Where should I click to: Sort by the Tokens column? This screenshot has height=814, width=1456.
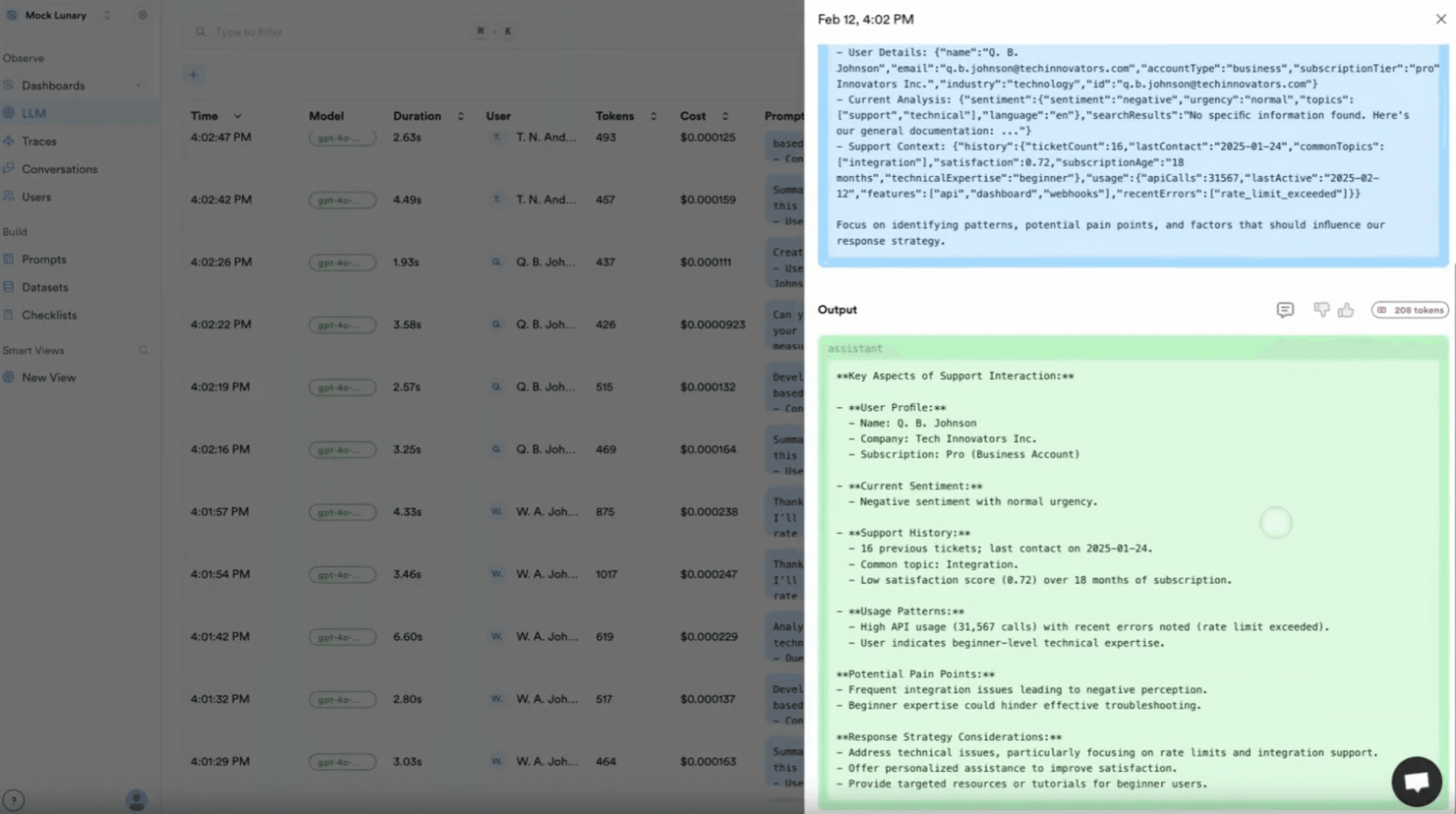point(626,116)
